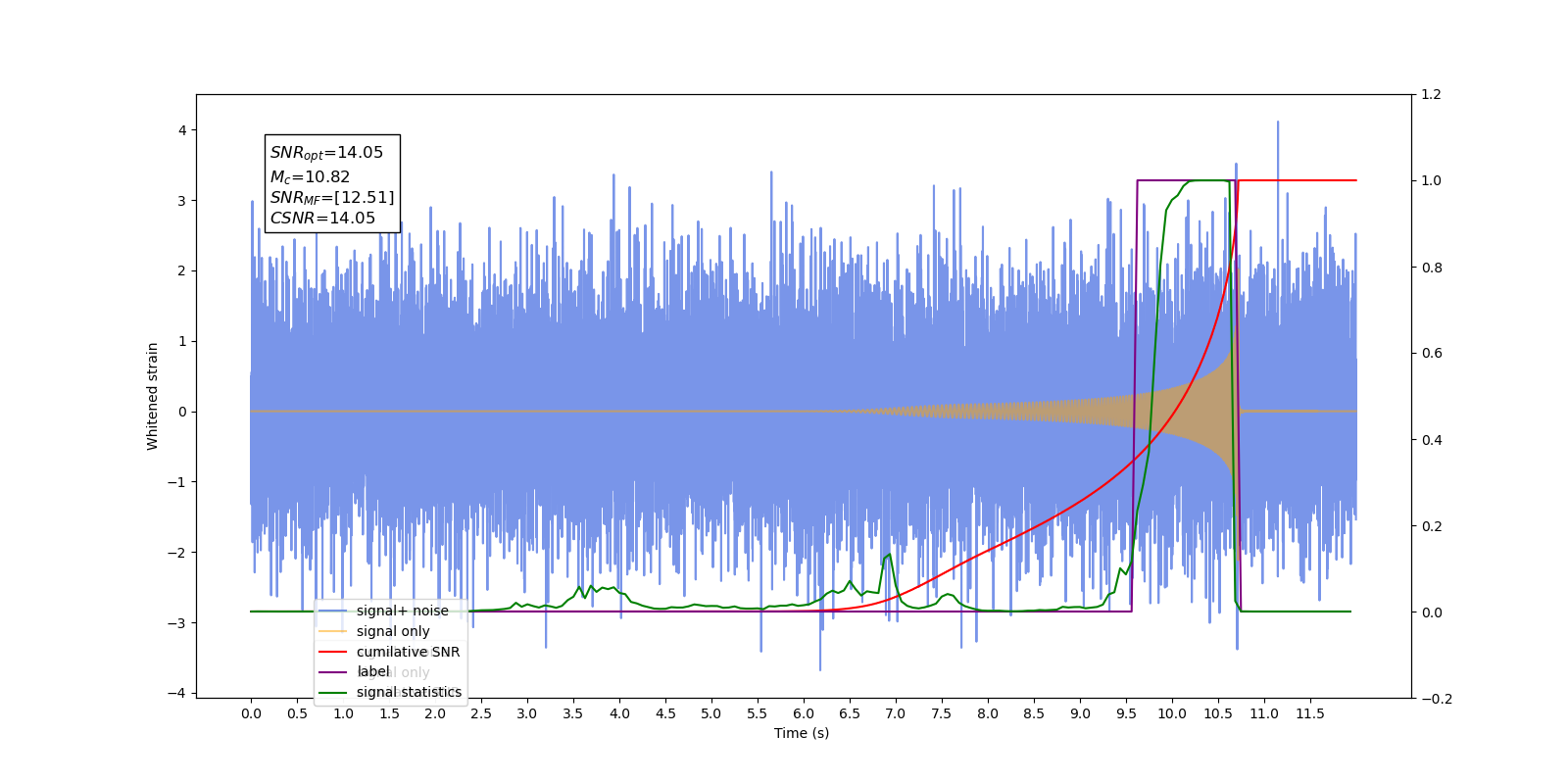
Task: Click the 3.5 tick on the time axis
Action: pos(573,713)
